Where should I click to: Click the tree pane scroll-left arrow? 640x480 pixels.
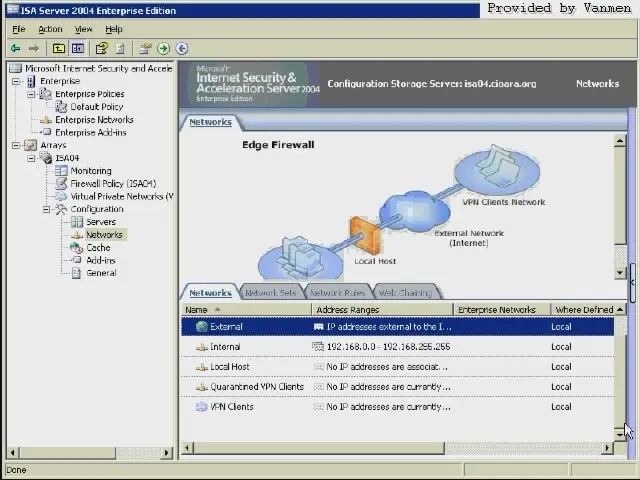point(13,452)
